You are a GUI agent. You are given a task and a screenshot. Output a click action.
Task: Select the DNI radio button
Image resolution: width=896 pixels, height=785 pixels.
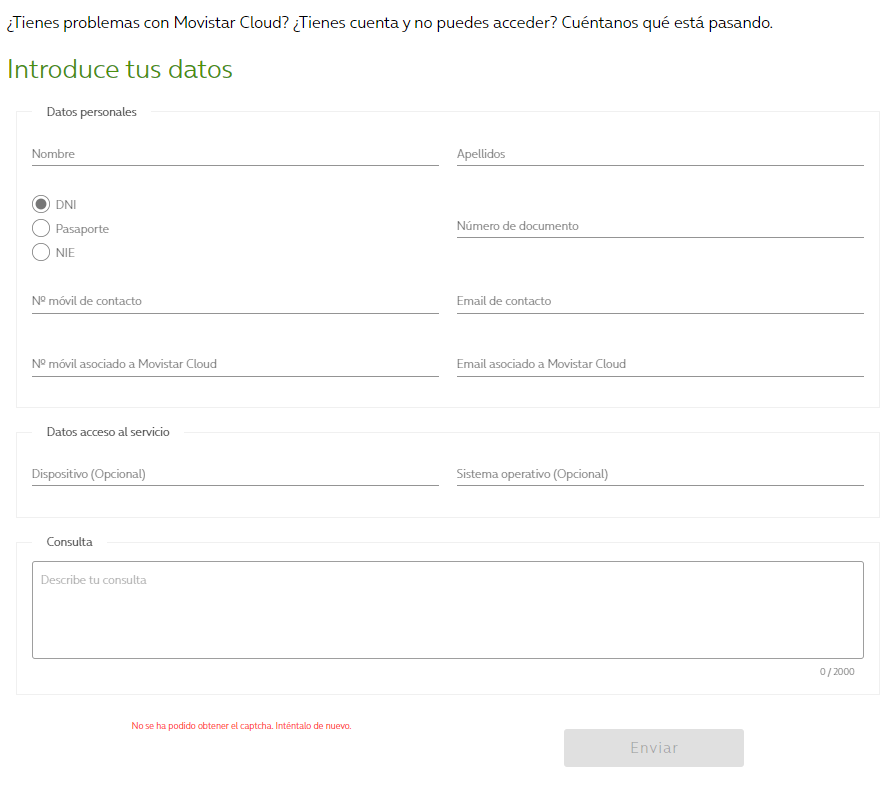tap(41, 204)
